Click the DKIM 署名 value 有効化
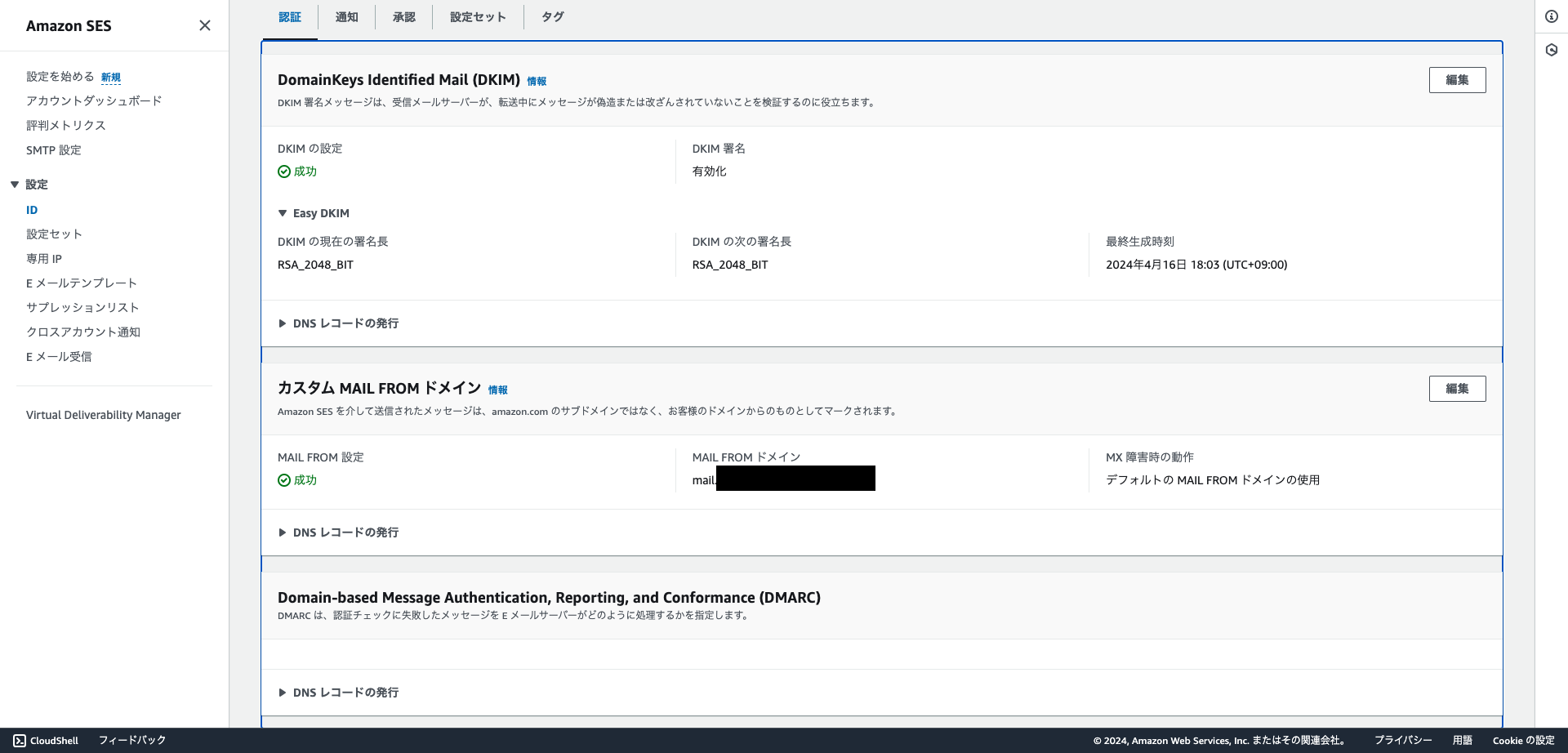 point(710,172)
